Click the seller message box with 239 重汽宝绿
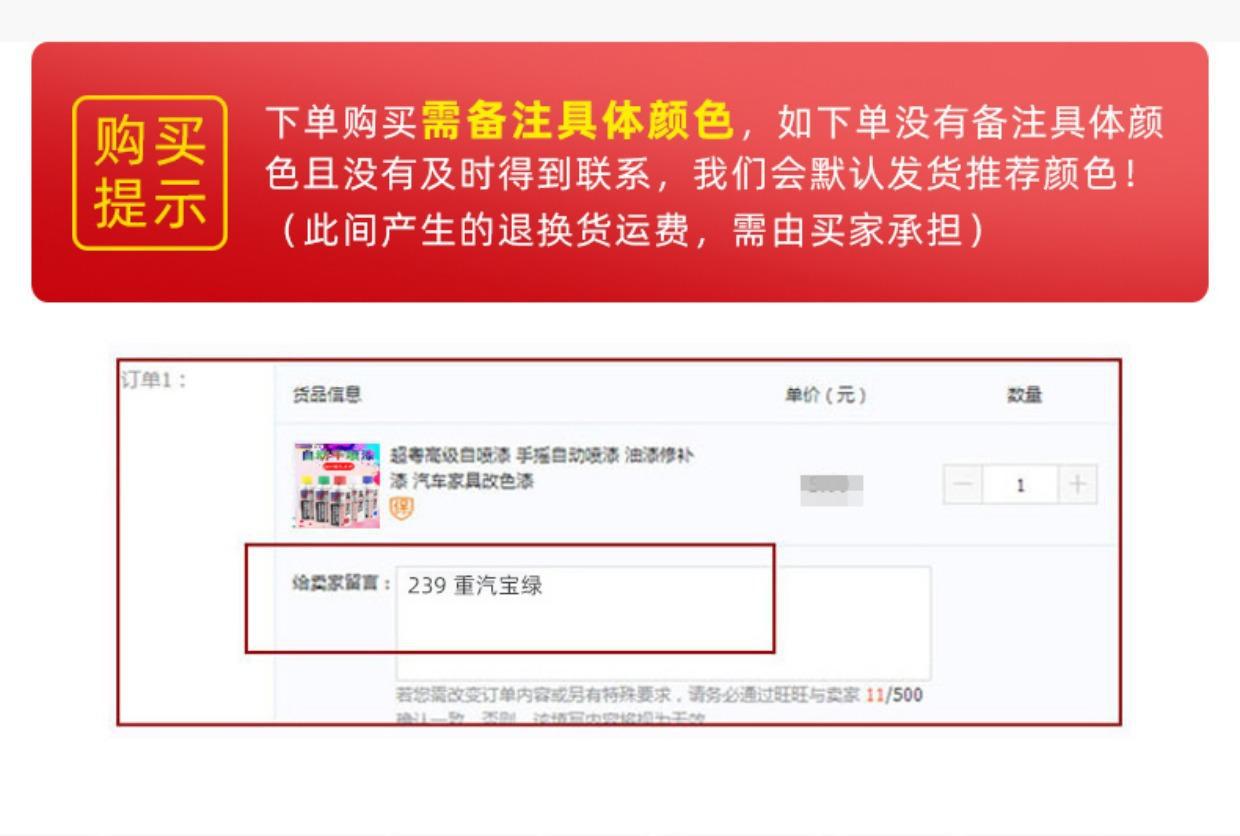The width and height of the screenshot is (1240, 836). coord(663,624)
